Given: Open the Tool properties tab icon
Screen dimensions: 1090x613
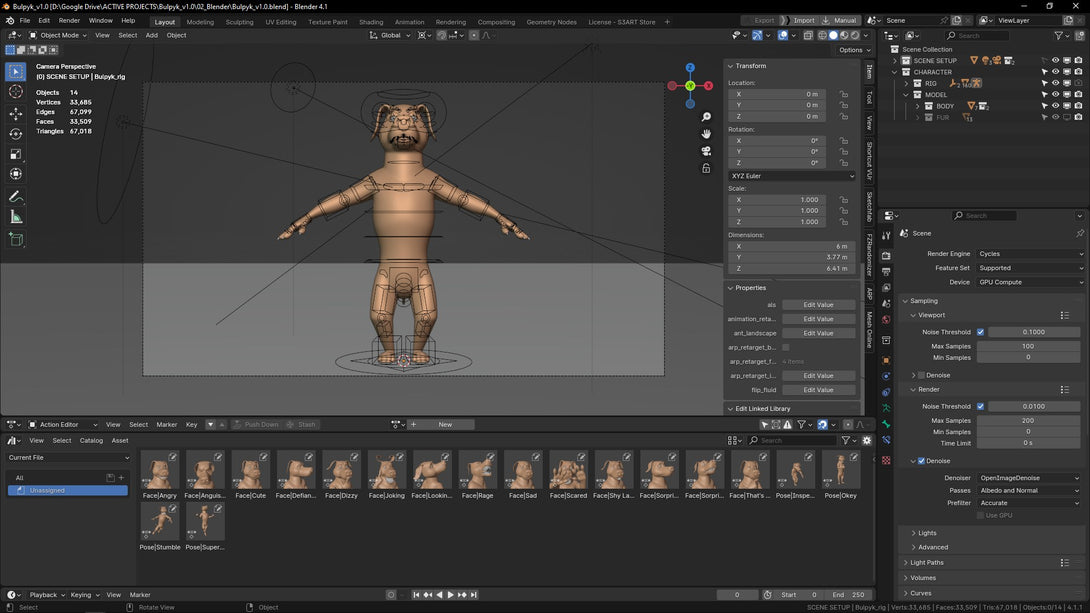Looking at the screenshot, I should click(x=886, y=236).
